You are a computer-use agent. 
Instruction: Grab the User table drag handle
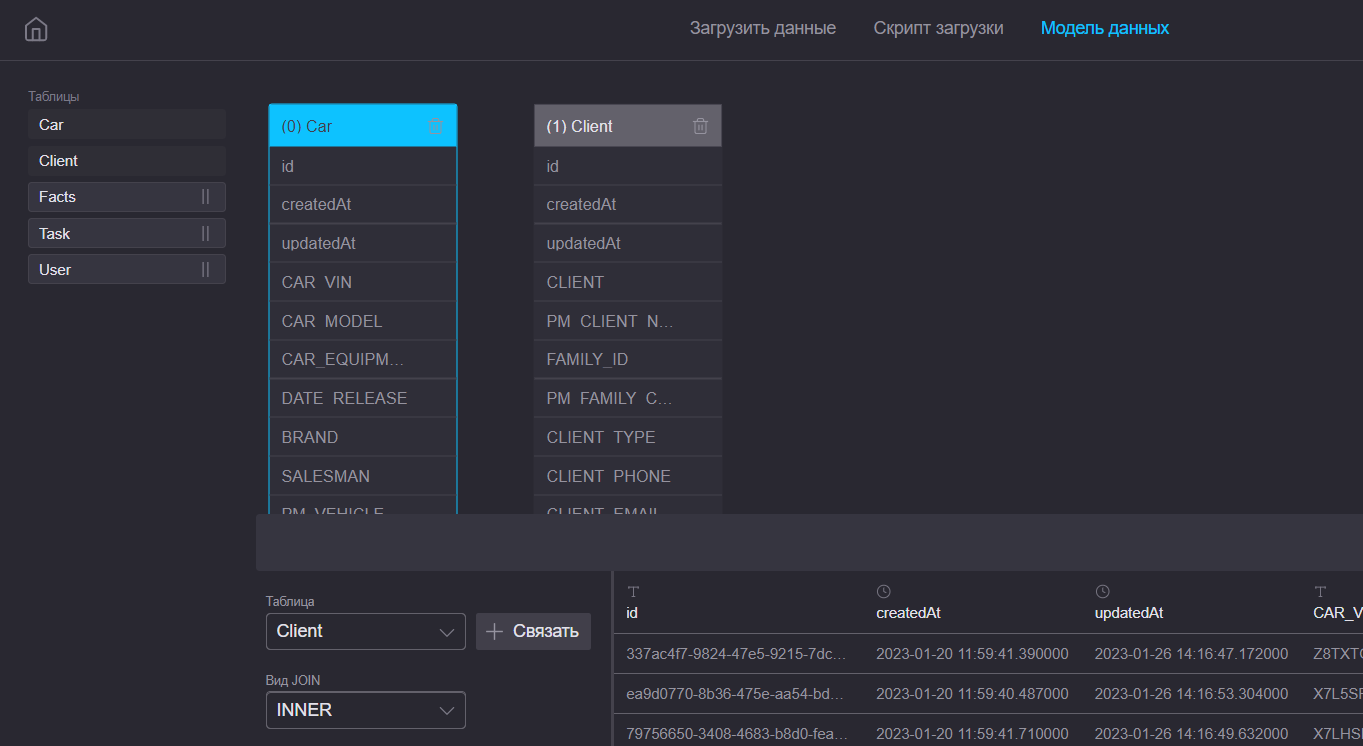(x=205, y=269)
